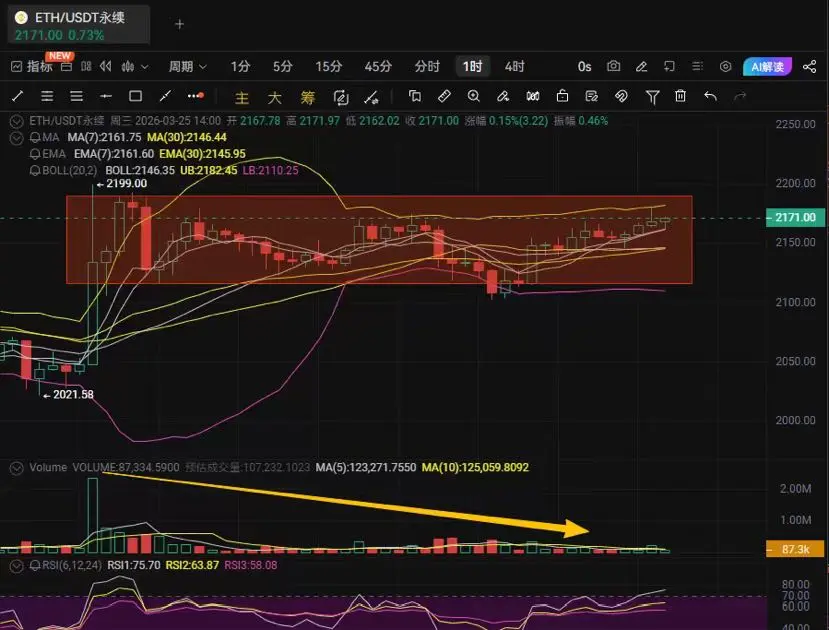829x630 pixels.
Task: Toggle EMA indicator alert bell
Action: click(35, 154)
